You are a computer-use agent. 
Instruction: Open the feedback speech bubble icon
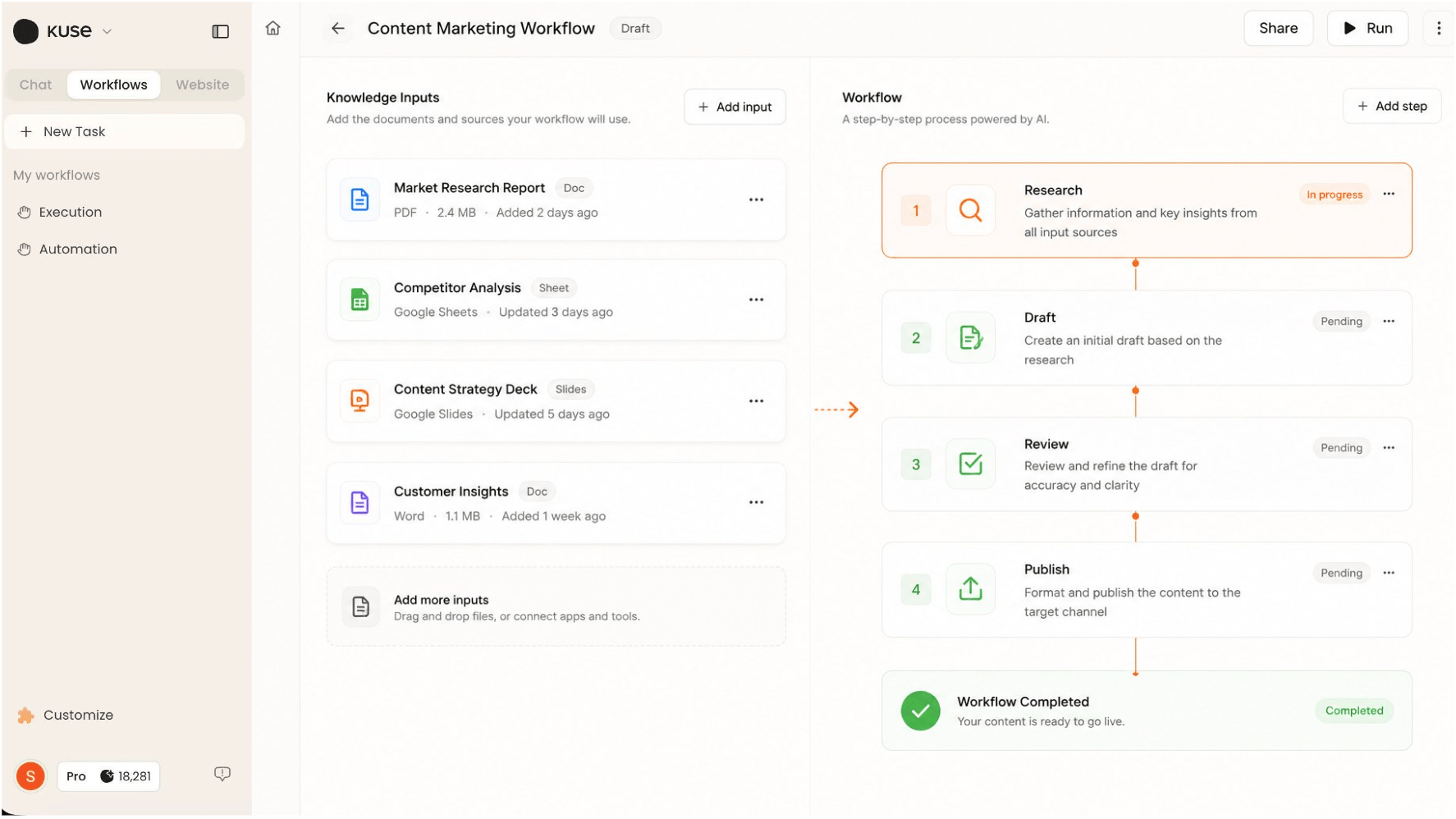coord(222,775)
